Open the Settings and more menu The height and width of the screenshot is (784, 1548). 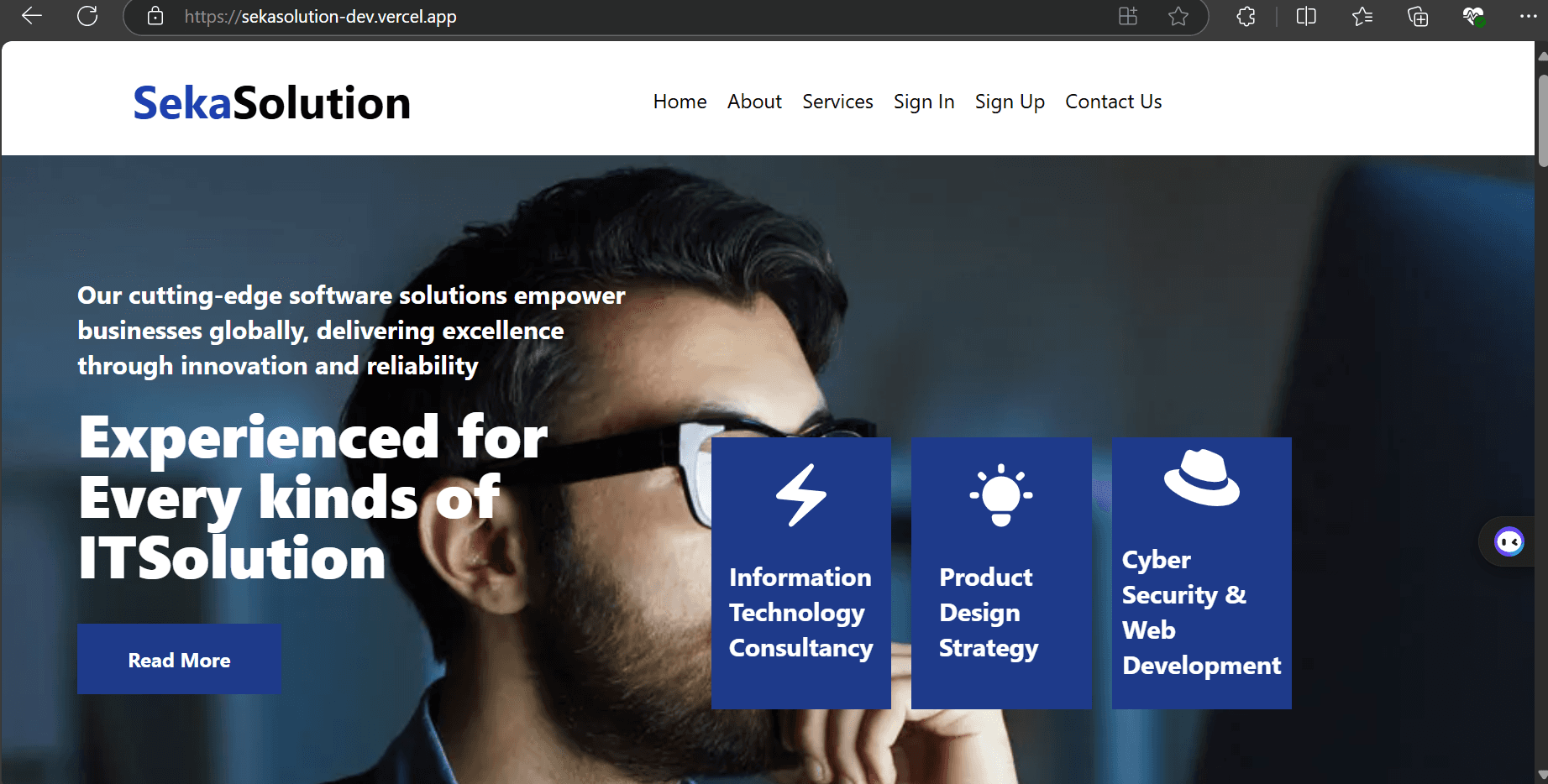1529,16
